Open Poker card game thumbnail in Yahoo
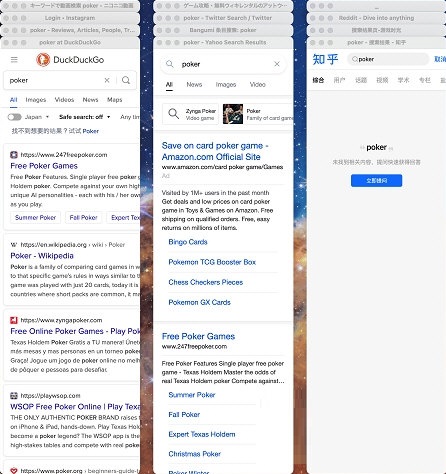Screen dimensions: 446x474 tap(233, 114)
